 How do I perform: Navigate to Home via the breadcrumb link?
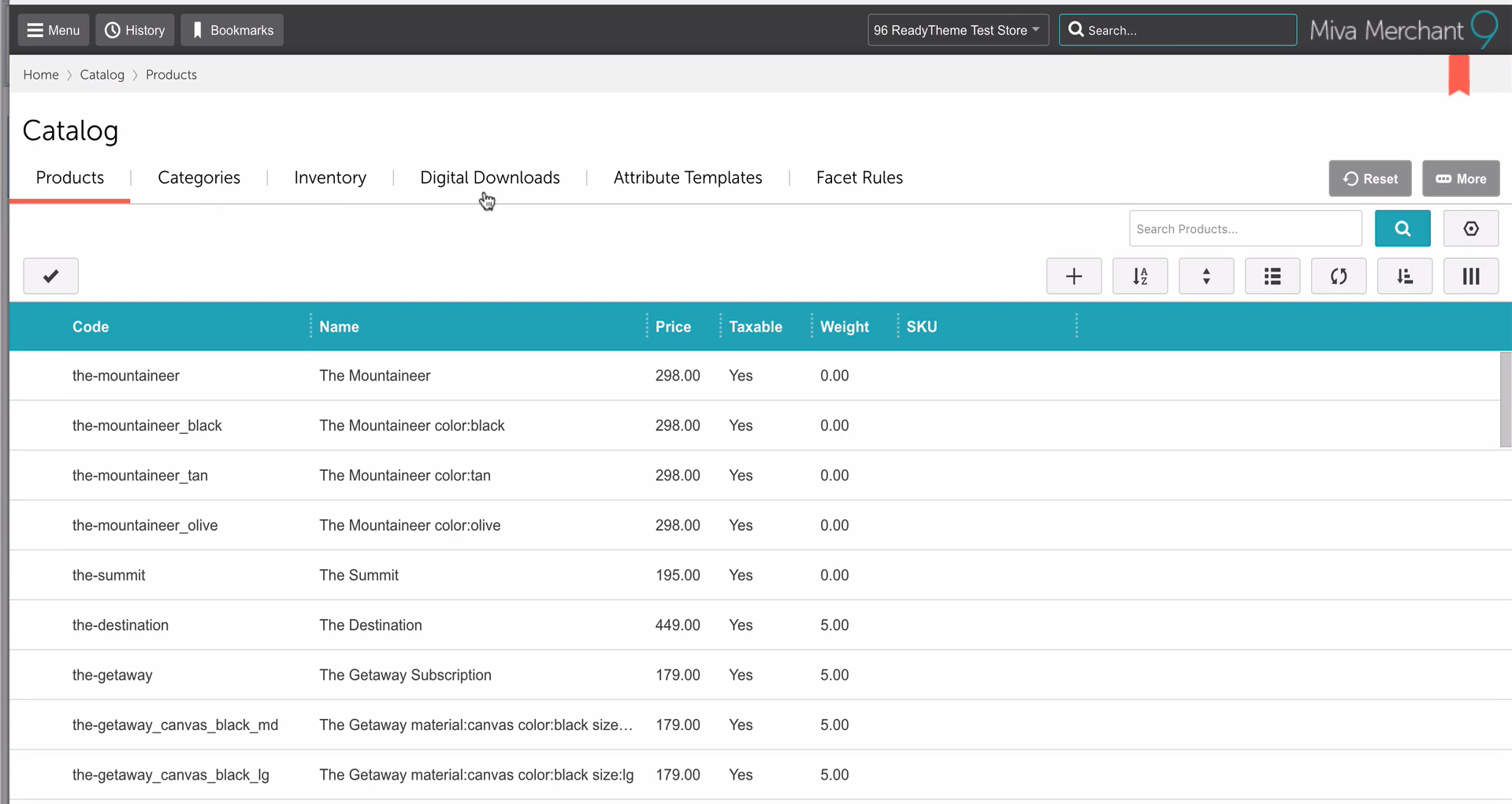pyautogui.click(x=41, y=74)
